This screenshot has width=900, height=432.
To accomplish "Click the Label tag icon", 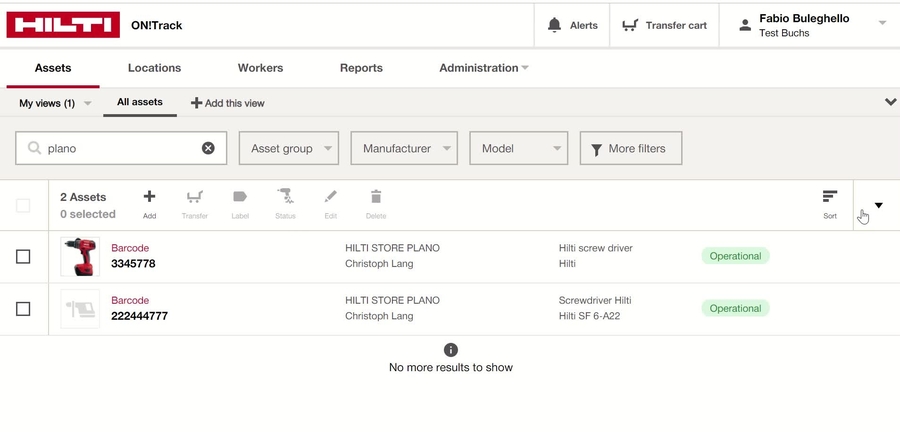I will tap(240, 197).
